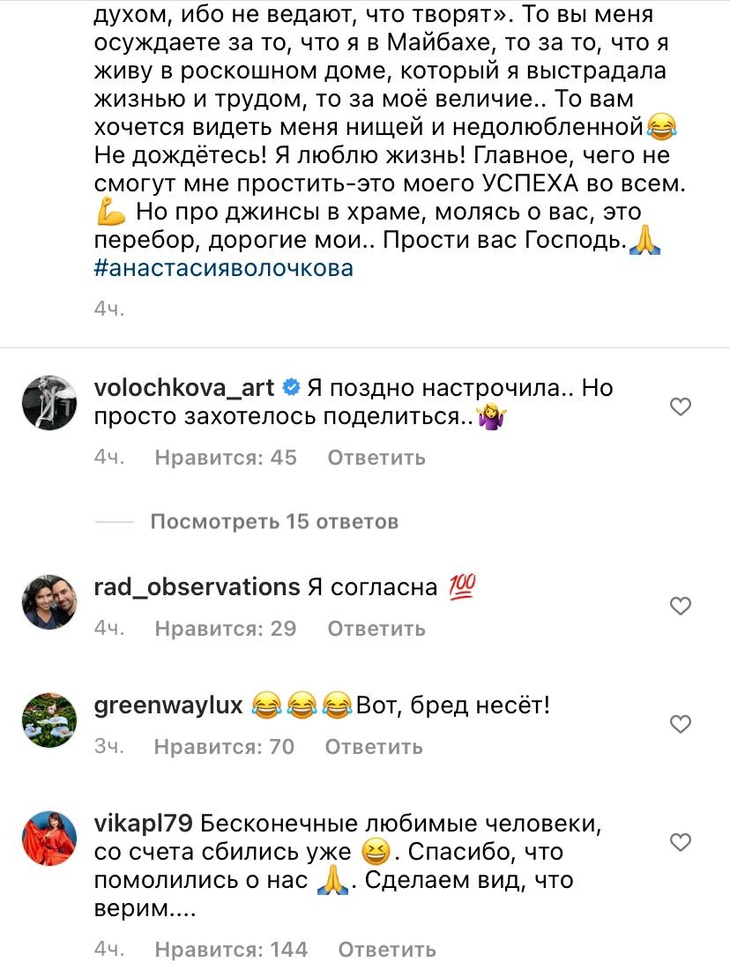Click the 4ч timestamp on the main post

coord(106,309)
